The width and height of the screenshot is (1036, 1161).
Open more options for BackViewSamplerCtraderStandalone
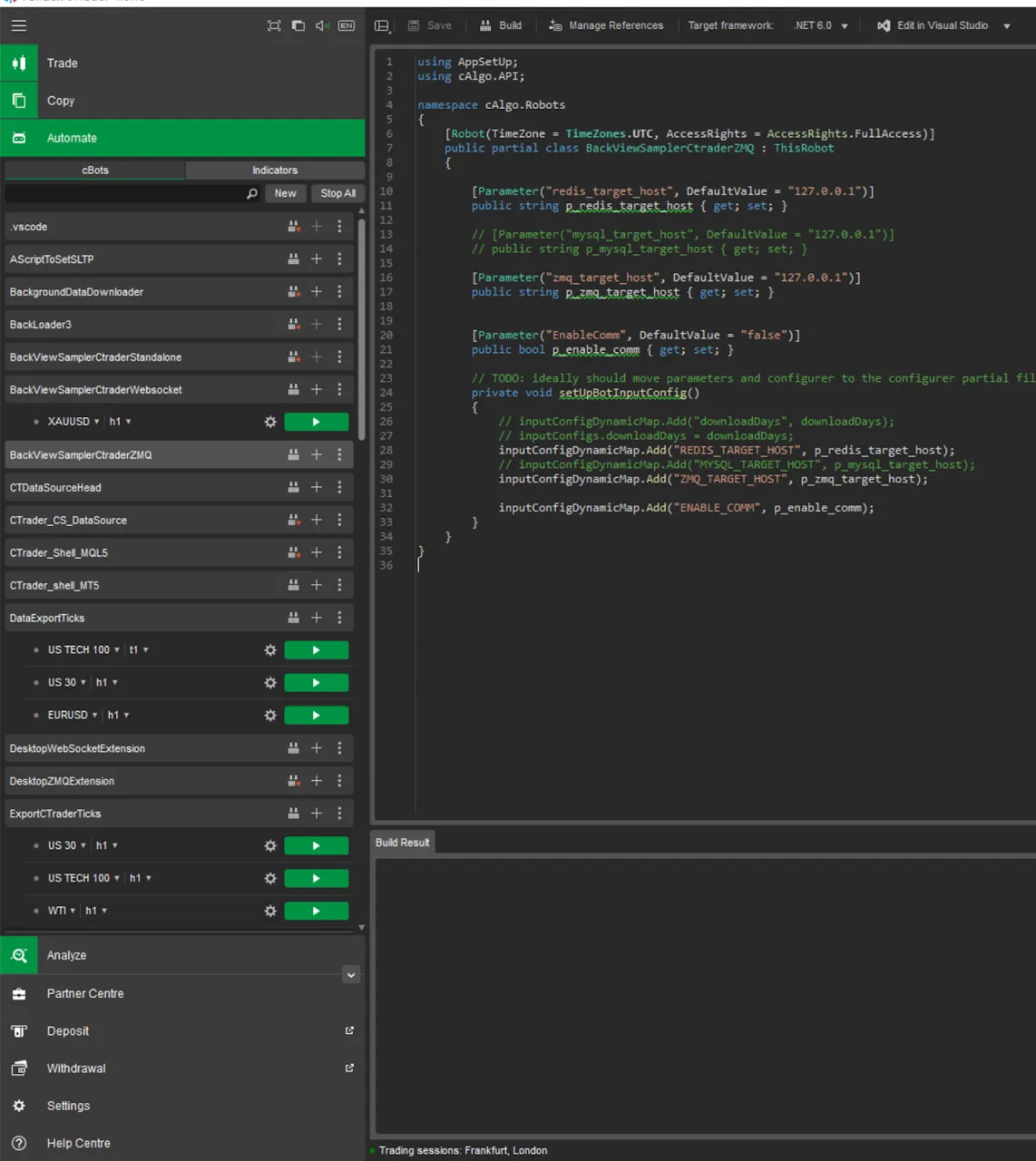tap(339, 357)
